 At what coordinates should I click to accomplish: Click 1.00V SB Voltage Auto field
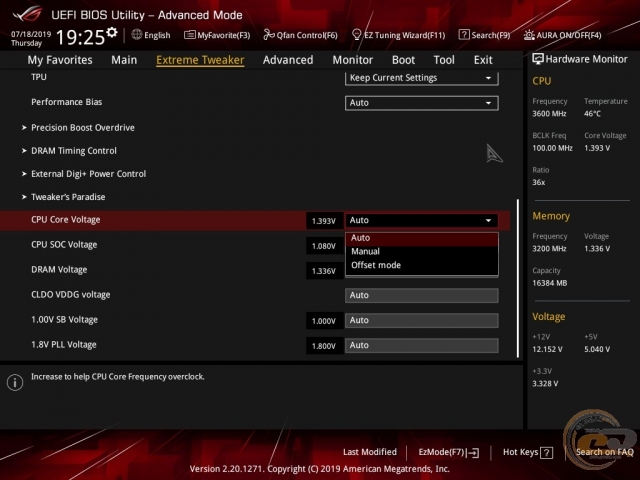(x=422, y=320)
